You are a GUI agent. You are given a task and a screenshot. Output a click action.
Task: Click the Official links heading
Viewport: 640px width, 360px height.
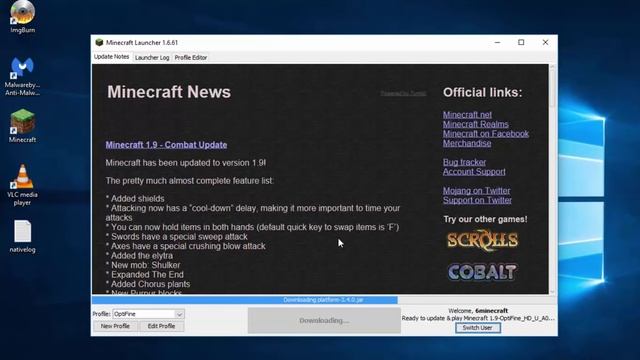pos(482,93)
